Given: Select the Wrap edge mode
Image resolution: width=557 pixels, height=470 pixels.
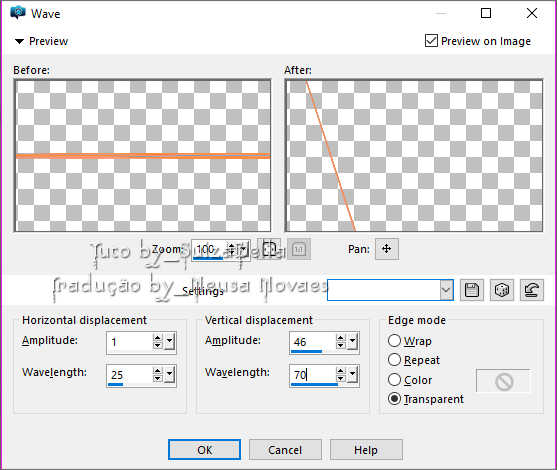Looking at the screenshot, I should (394, 341).
